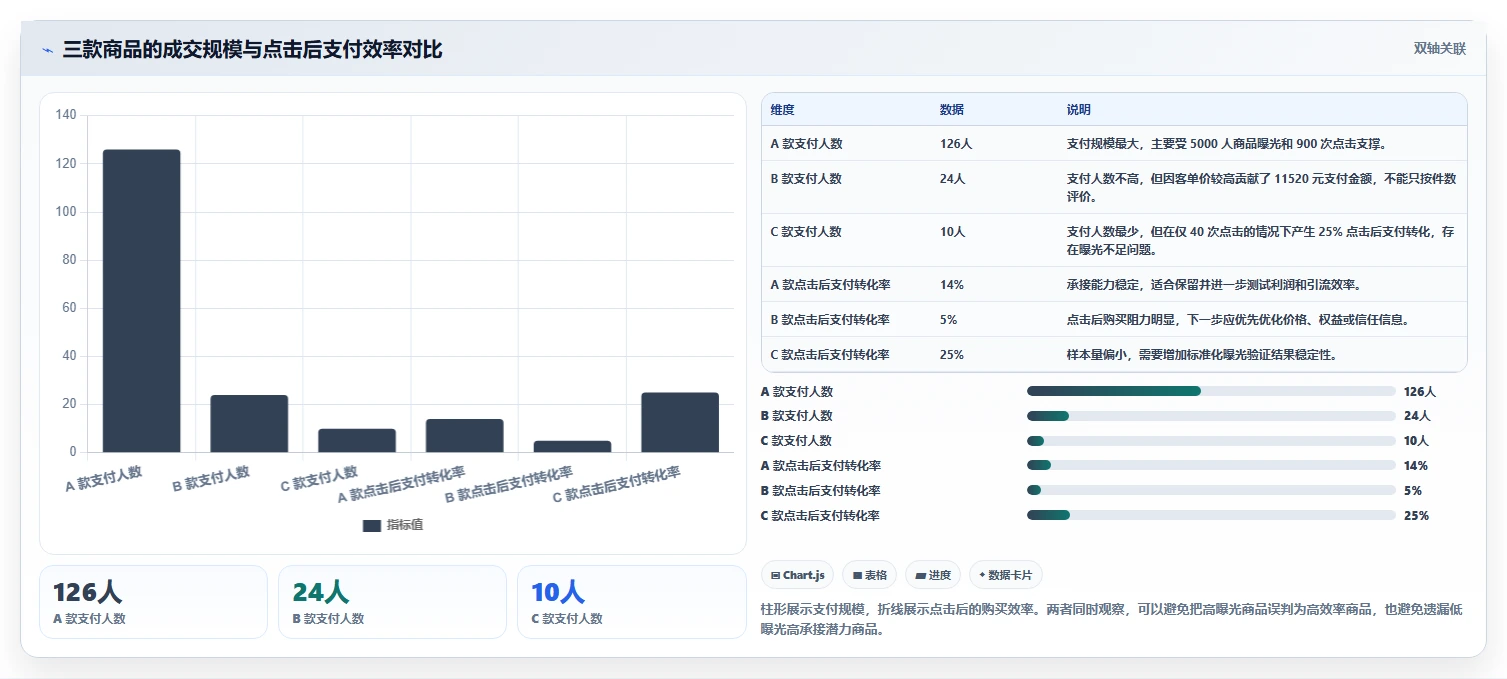Click the paragraph starting 柱形展示支付规模

click(1111, 619)
